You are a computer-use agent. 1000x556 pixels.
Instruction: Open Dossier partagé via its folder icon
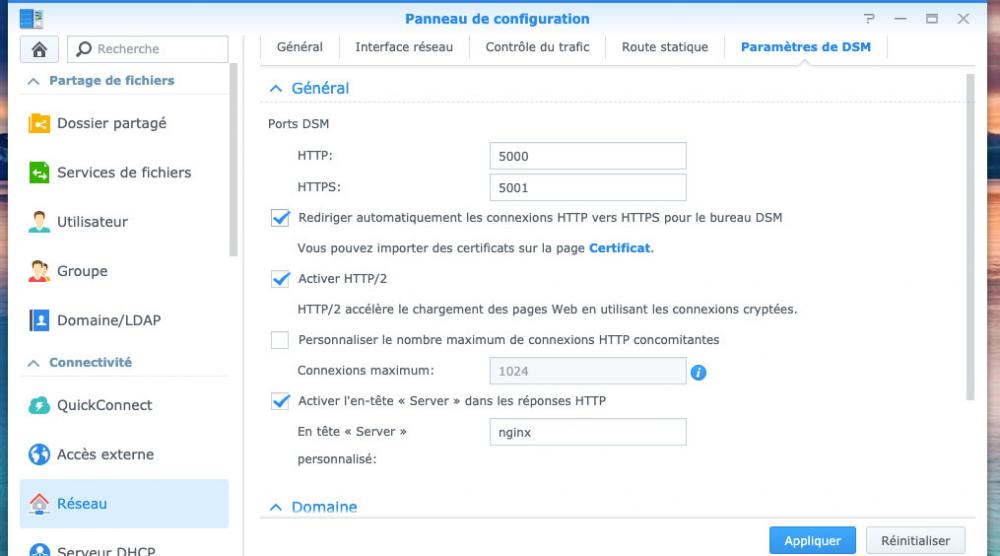point(40,124)
